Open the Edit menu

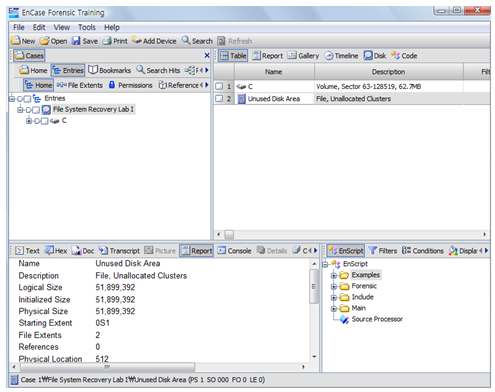pyautogui.click(x=39, y=27)
